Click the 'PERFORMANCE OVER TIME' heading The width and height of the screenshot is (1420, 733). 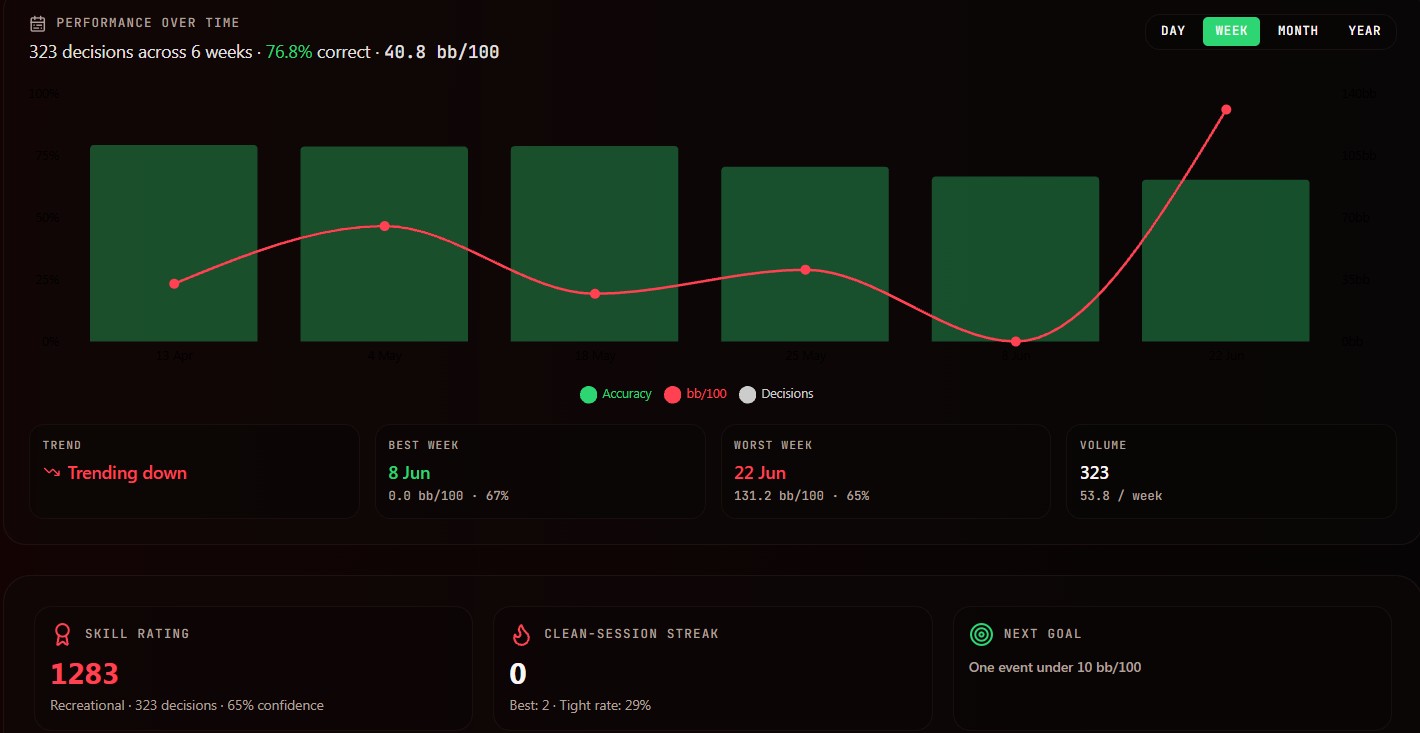(x=148, y=23)
